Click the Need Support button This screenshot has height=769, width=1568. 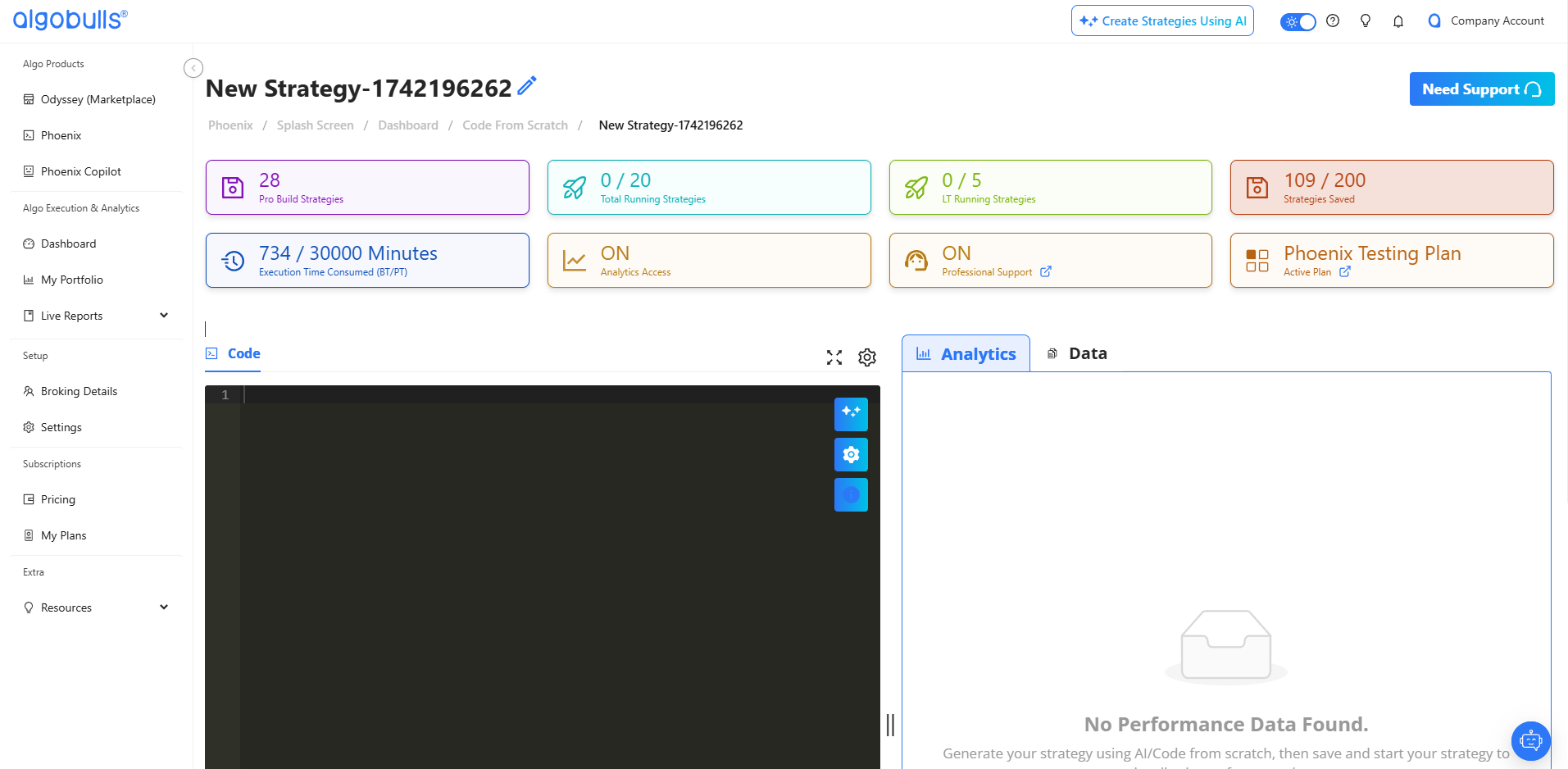[x=1482, y=89]
